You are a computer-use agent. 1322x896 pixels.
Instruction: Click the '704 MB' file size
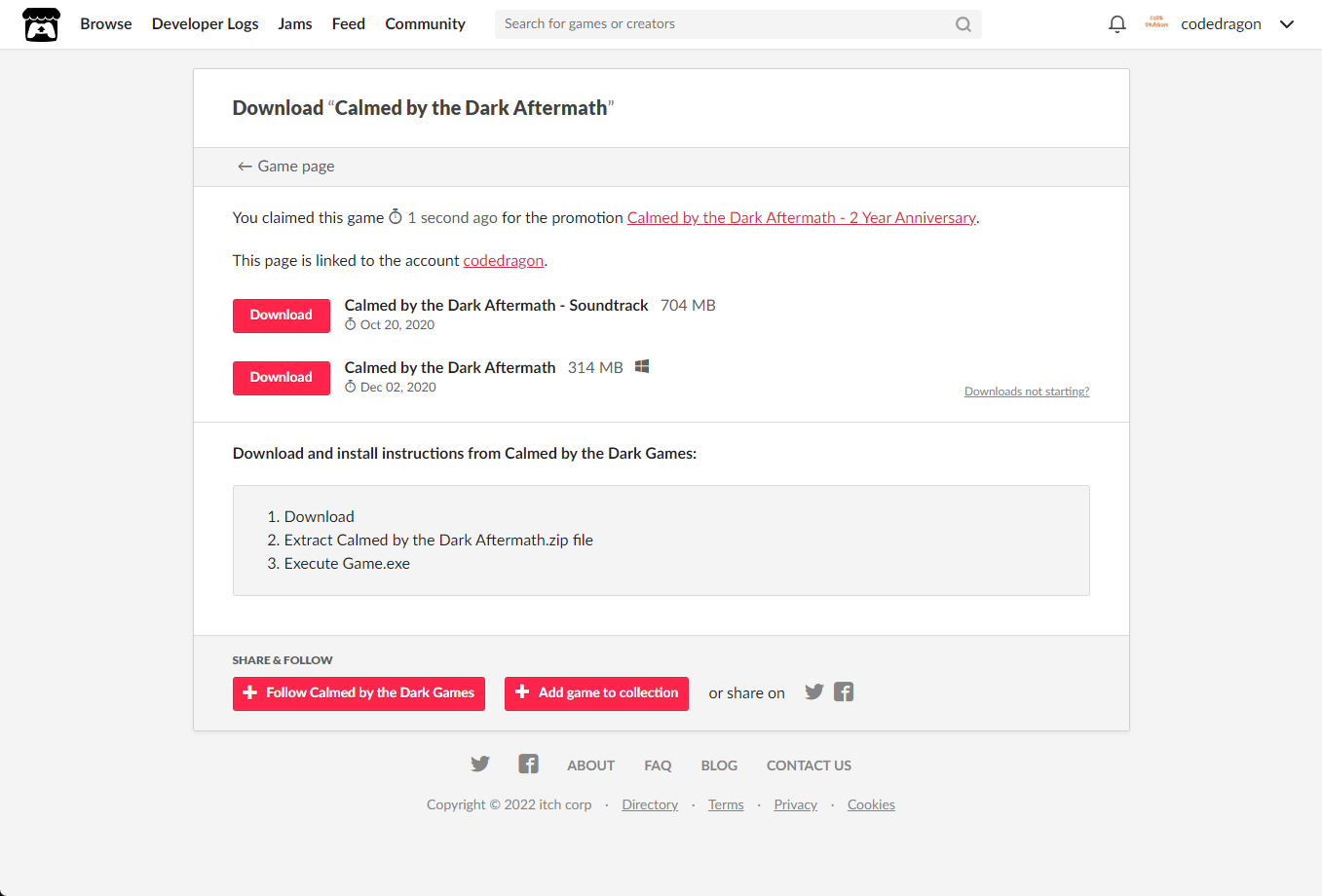coord(688,306)
